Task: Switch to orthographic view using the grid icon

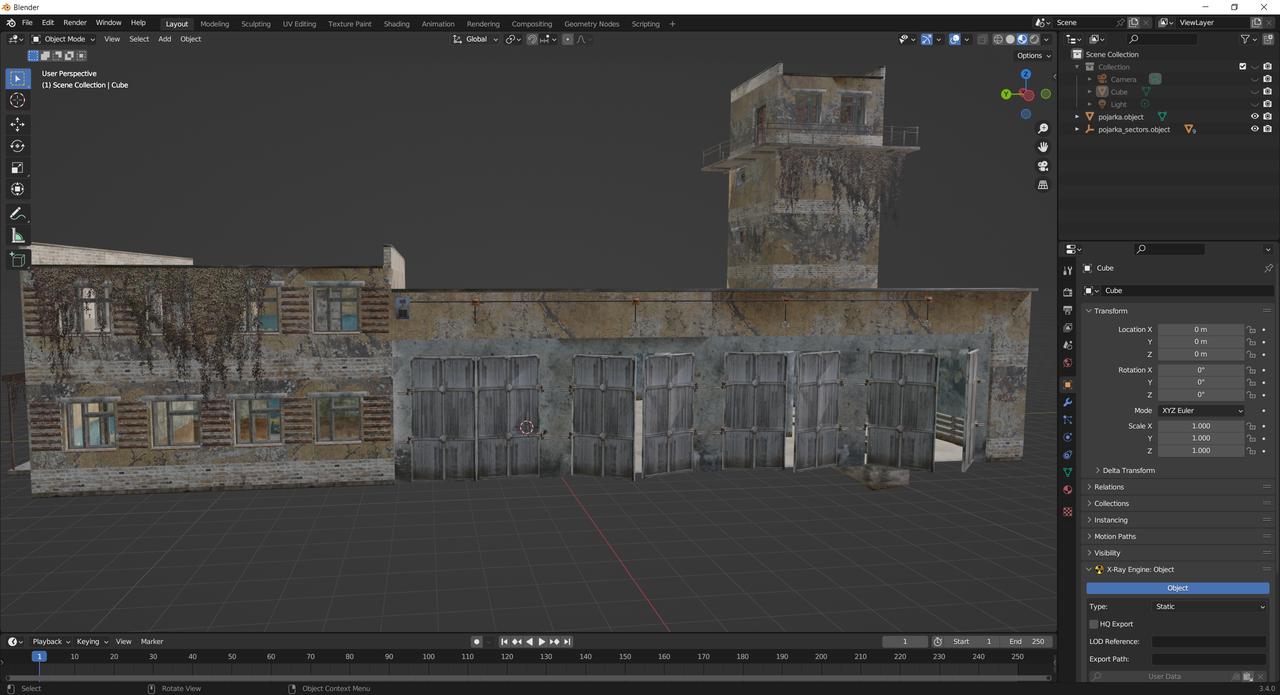Action: click(x=1043, y=185)
